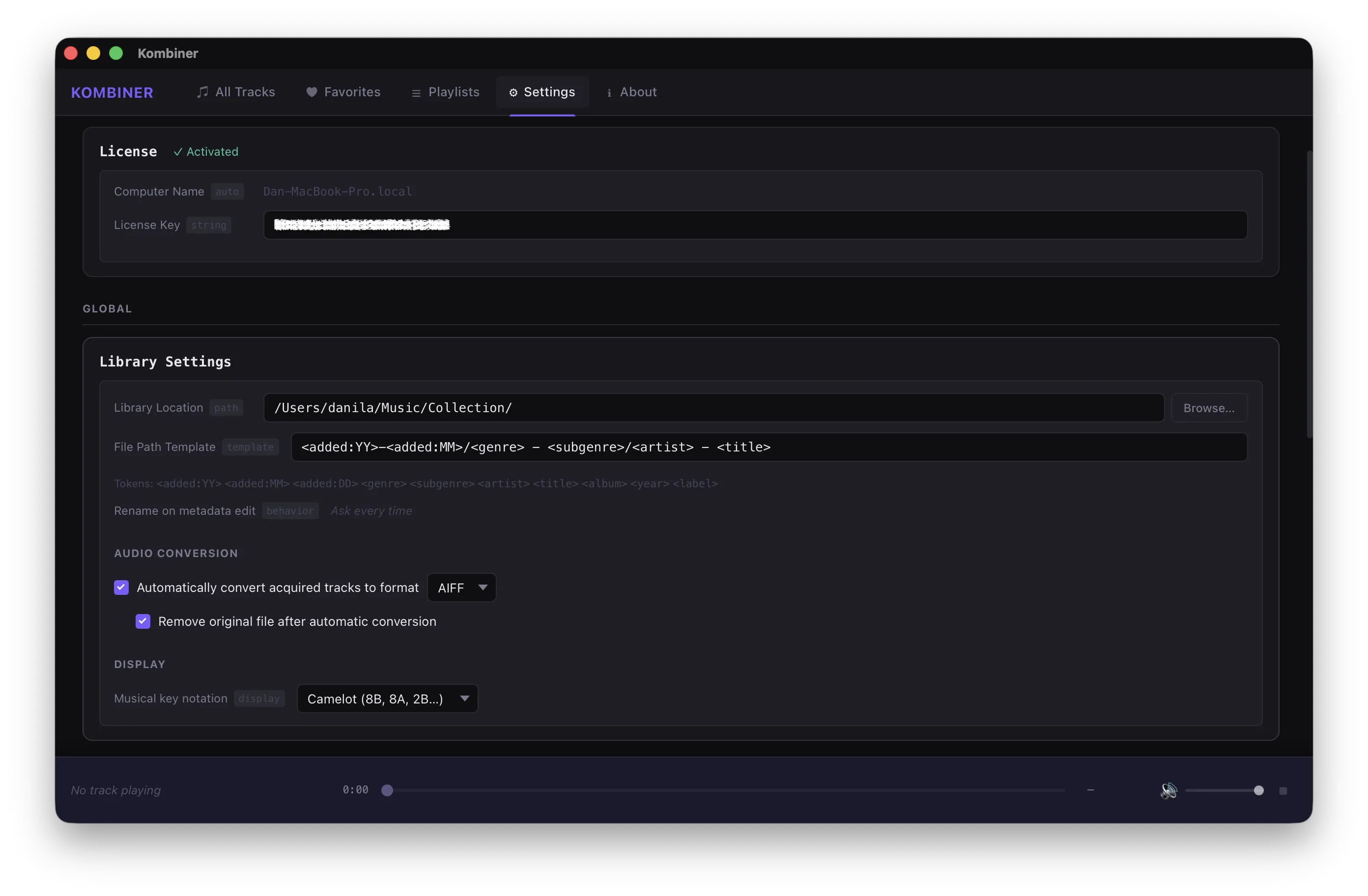The image size is (1368, 896).
Task: Close the Kombiner window
Action: (x=71, y=53)
